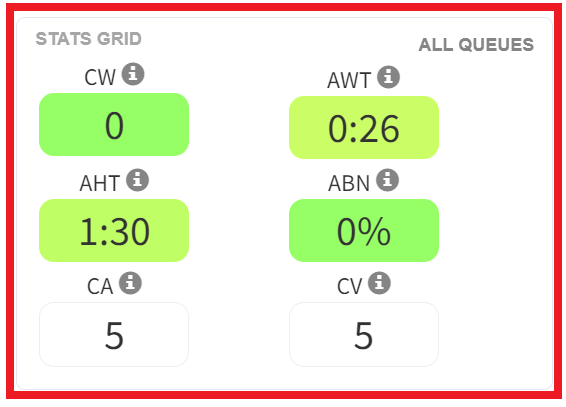
Task: Select the AWT label text
Action: coord(349,80)
